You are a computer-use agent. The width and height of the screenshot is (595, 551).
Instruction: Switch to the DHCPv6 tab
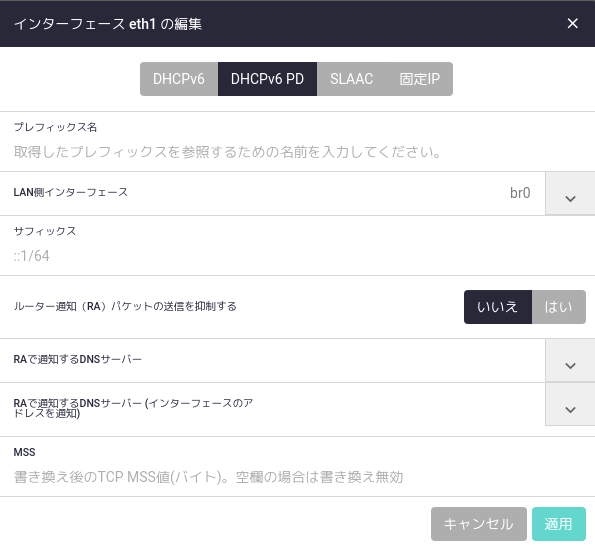pyautogui.click(x=179, y=79)
